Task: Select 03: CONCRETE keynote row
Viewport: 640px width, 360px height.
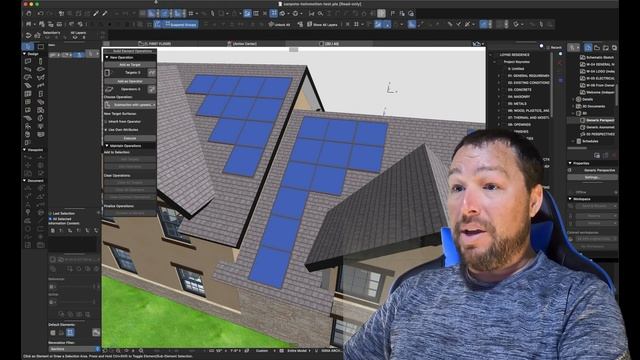Action: click(519, 89)
